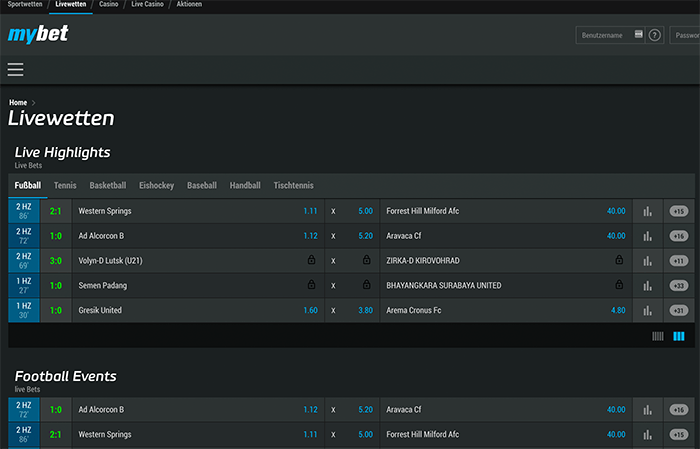The image size is (700, 449).
Task: Expand +11 more bets for Volyn-D Lutsk
Action: click(679, 261)
